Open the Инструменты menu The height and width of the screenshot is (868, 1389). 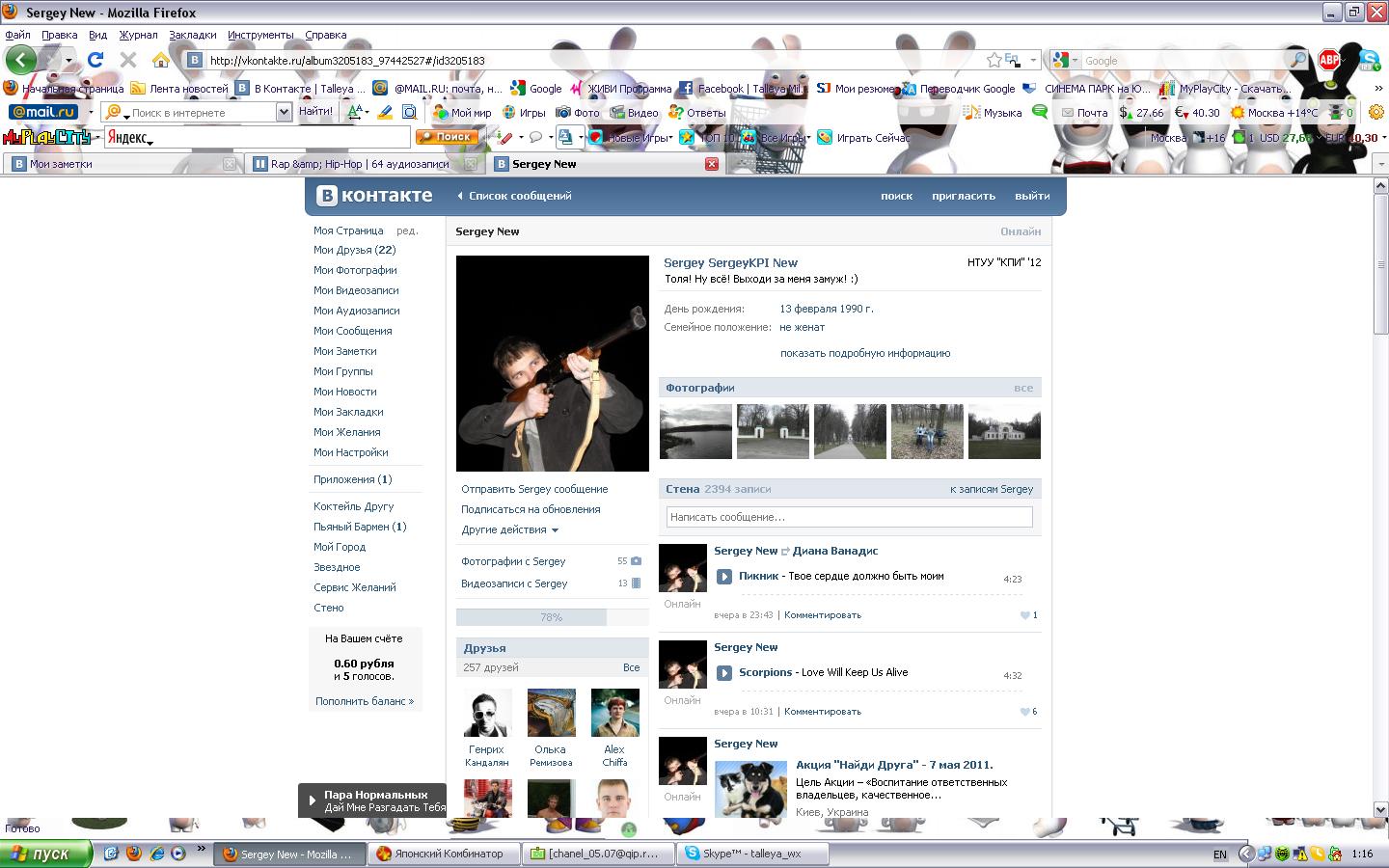point(260,35)
